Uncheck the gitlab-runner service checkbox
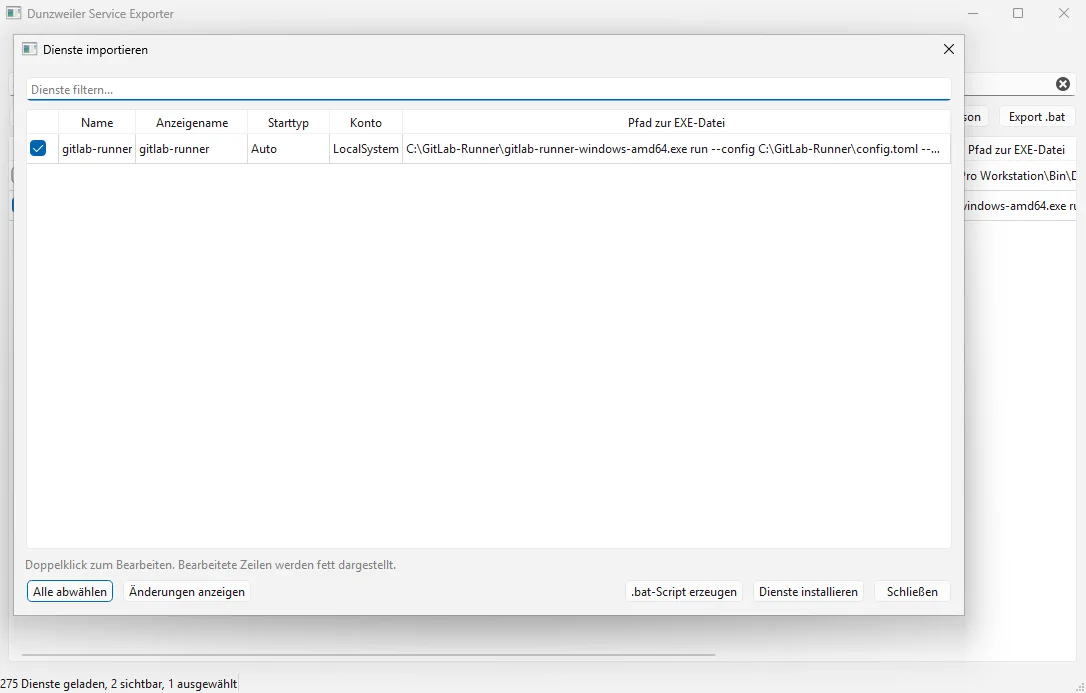Image resolution: width=1086 pixels, height=693 pixels. click(x=38, y=148)
